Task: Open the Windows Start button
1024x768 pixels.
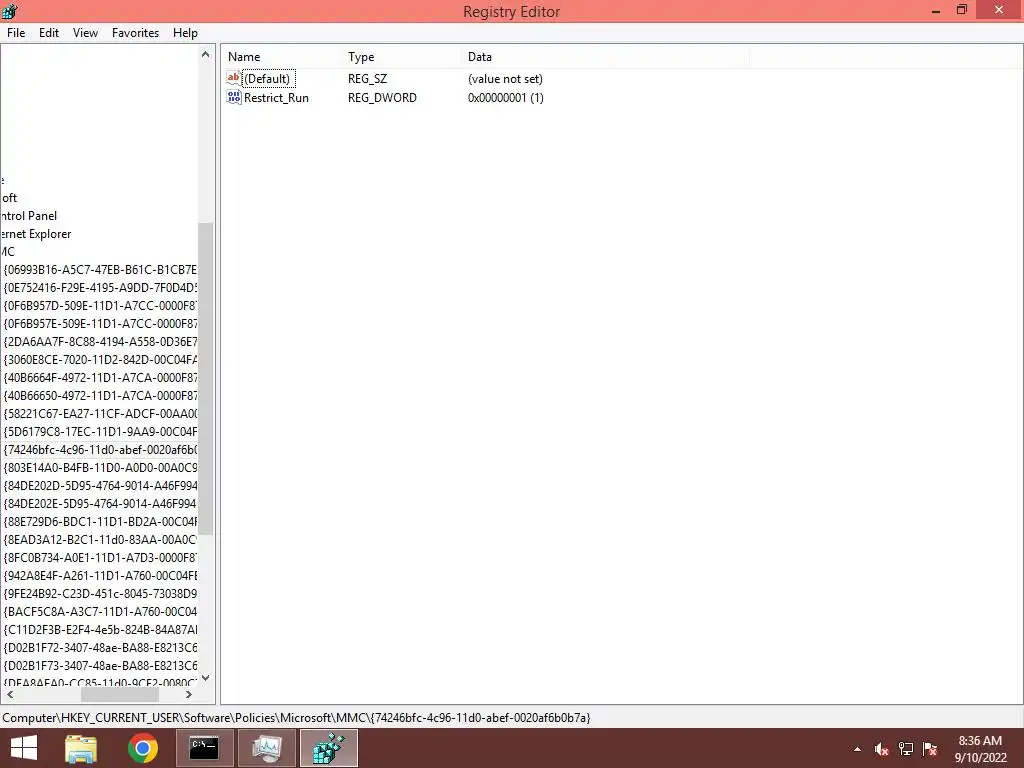Action: pyautogui.click(x=24, y=748)
